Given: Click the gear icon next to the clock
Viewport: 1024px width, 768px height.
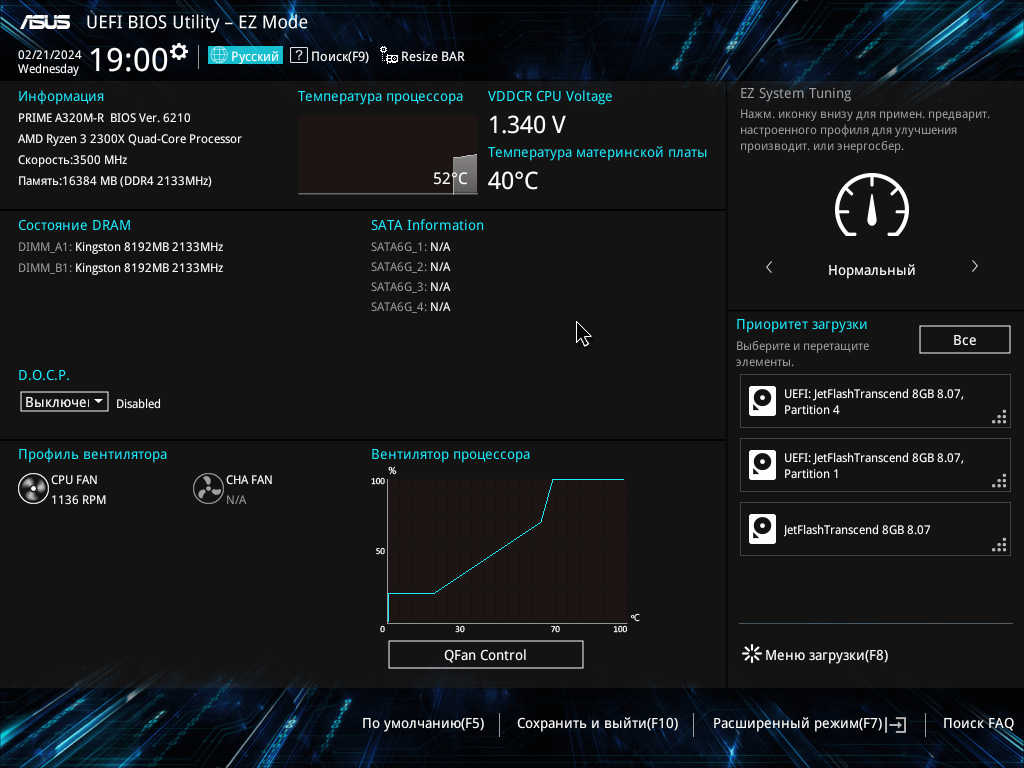Looking at the screenshot, I should click(x=179, y=52).
